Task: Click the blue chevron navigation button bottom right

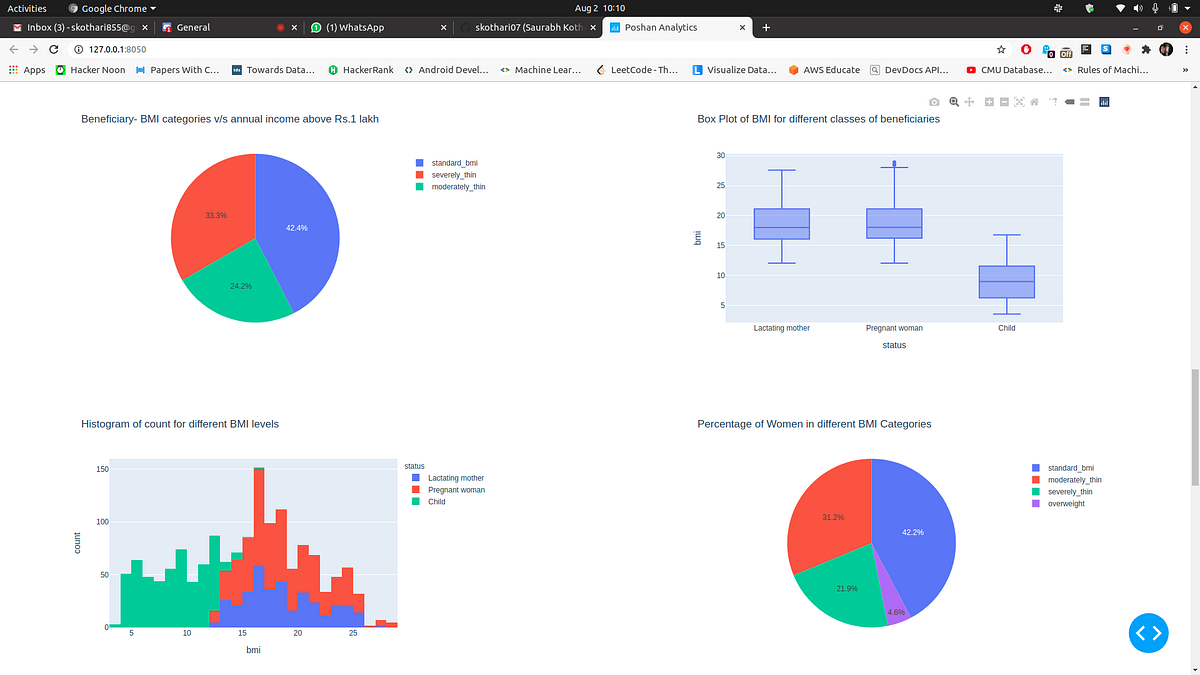Action: (x=1148, y=633)
